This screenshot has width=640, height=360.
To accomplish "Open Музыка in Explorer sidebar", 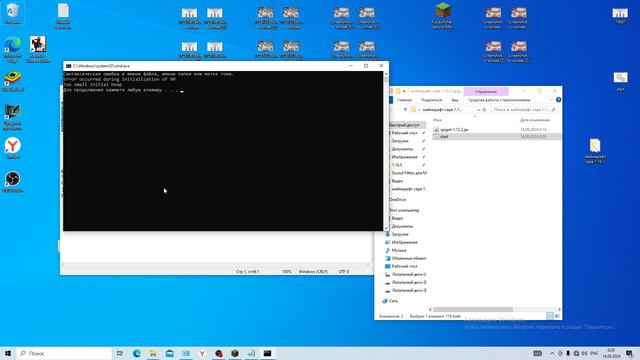I will tap(398, 250).
